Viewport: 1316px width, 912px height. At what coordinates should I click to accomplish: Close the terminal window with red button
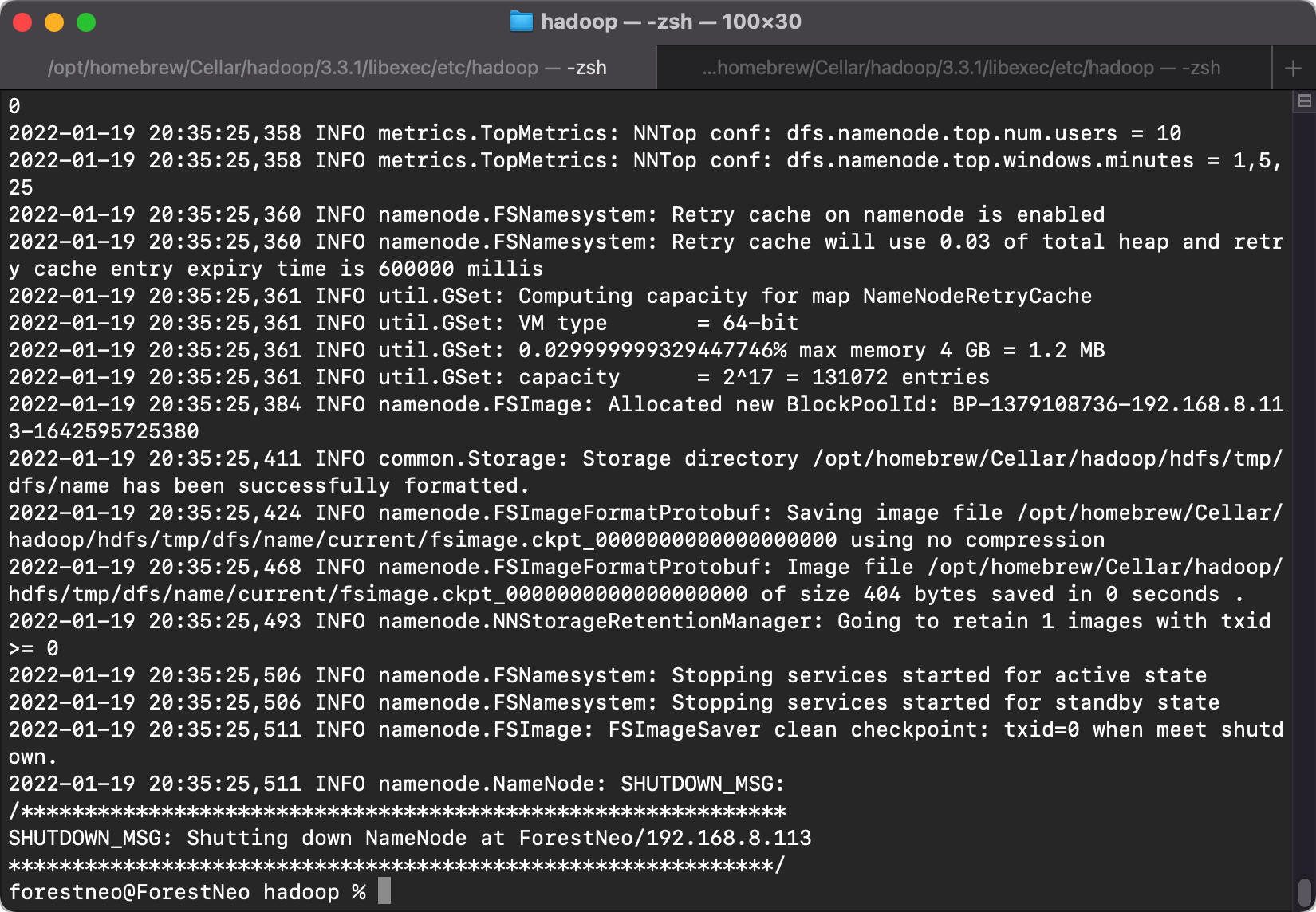22,22
